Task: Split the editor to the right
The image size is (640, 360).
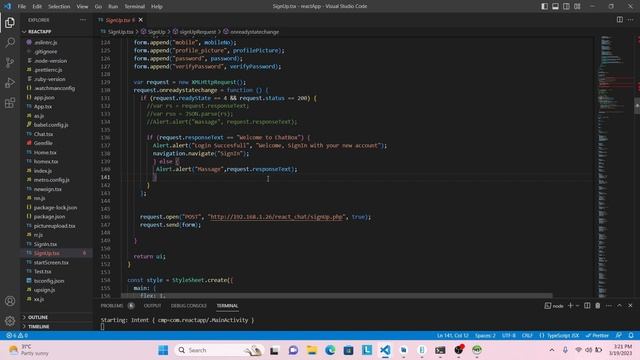Action: [620, 20]
